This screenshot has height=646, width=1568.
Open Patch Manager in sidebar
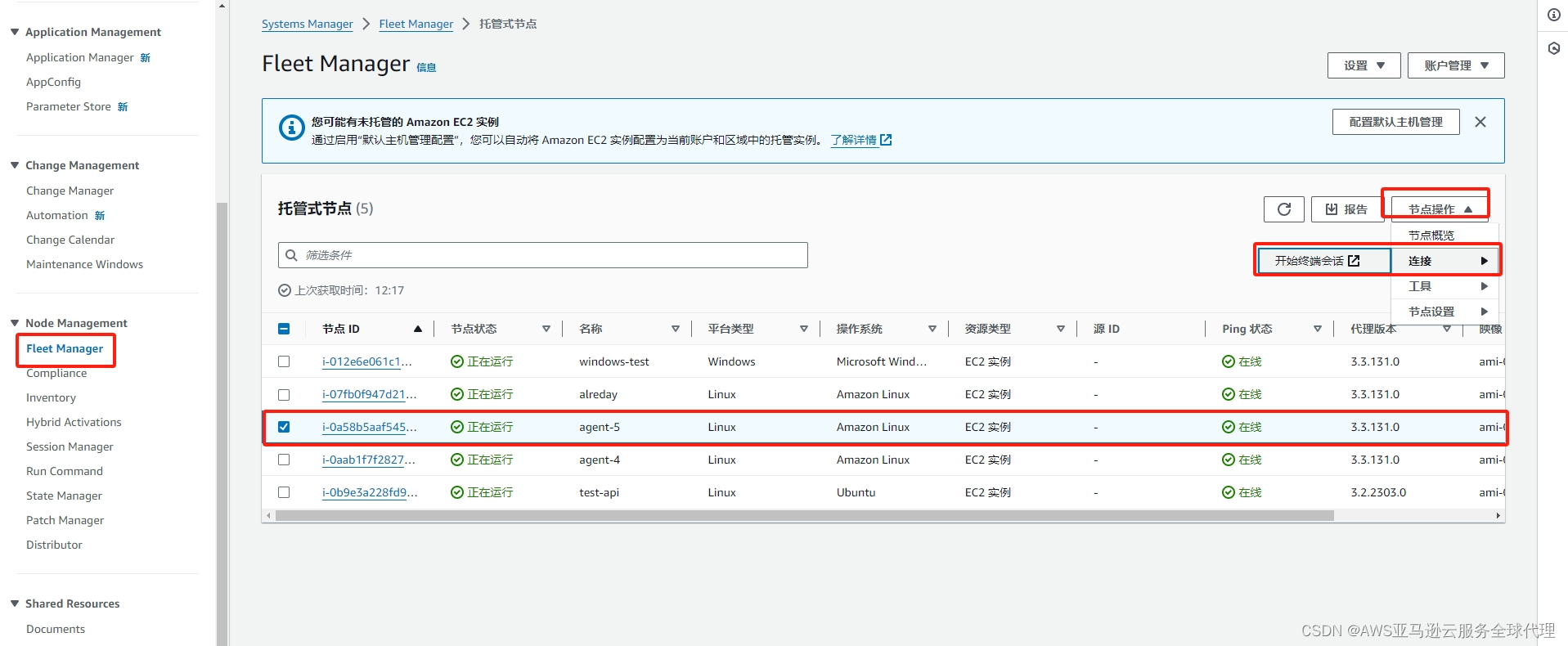click(x=65, y=520)
